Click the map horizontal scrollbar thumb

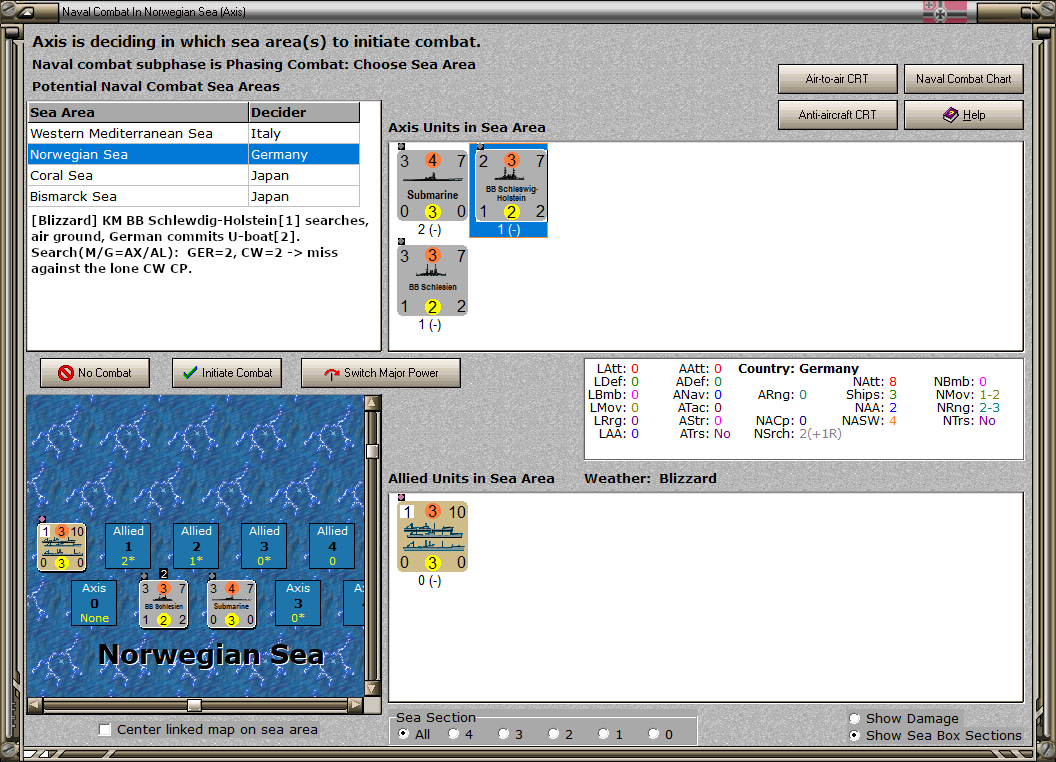(x=194, y=705)
